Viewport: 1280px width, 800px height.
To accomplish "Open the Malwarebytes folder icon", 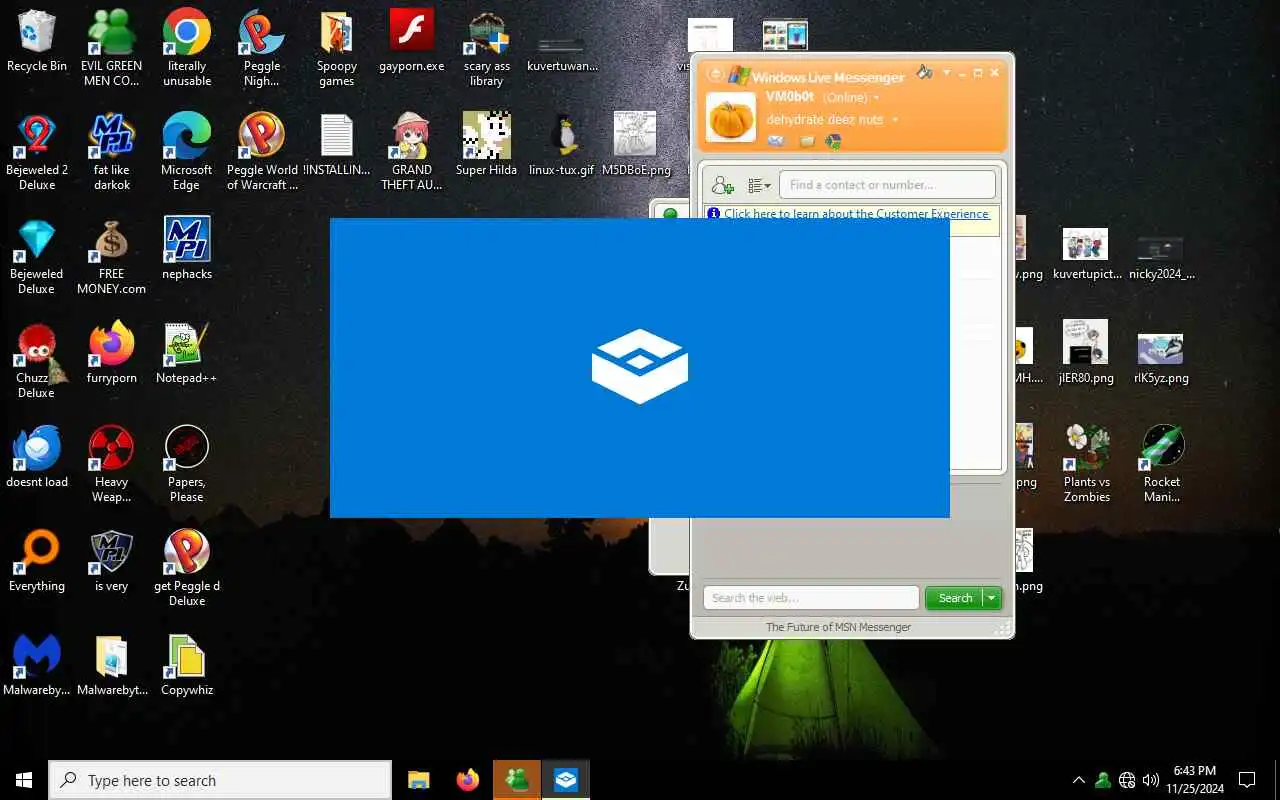I will 112,665.
